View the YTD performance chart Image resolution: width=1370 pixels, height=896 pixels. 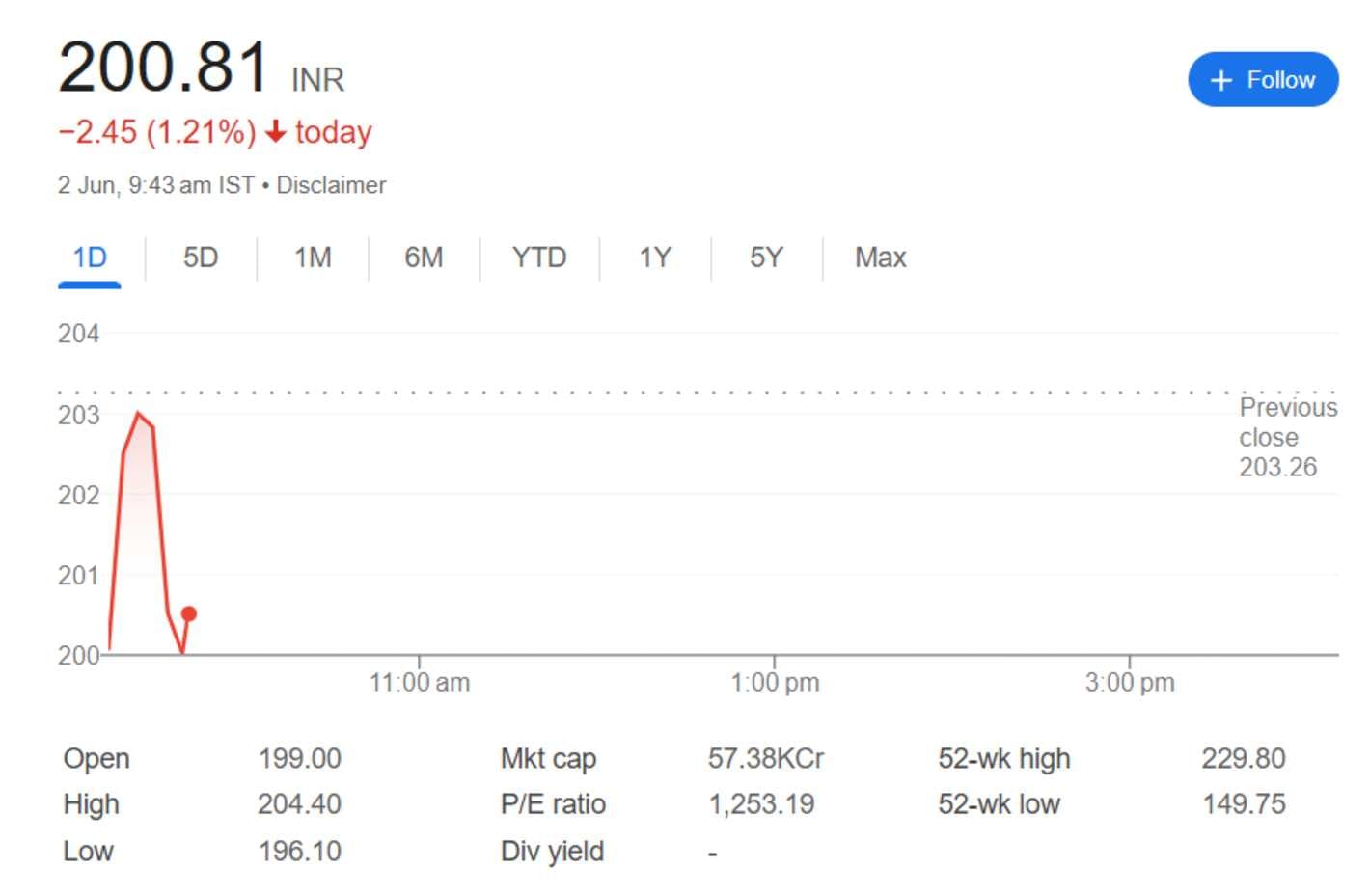click(540, 258)
